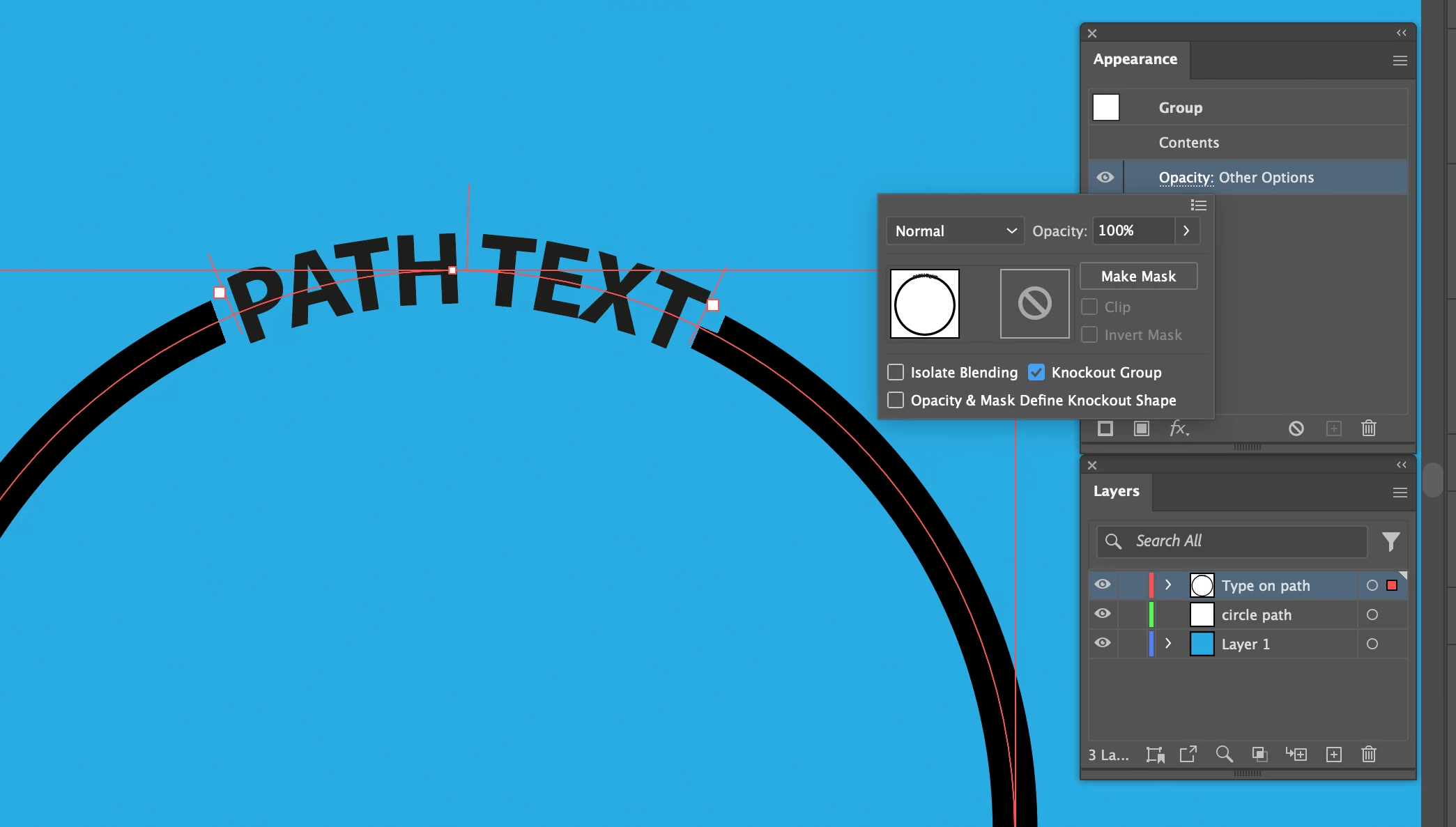Click the Clear Appearance icon
This screenshot has width=1456, height=827.
tap(1296, 428)
